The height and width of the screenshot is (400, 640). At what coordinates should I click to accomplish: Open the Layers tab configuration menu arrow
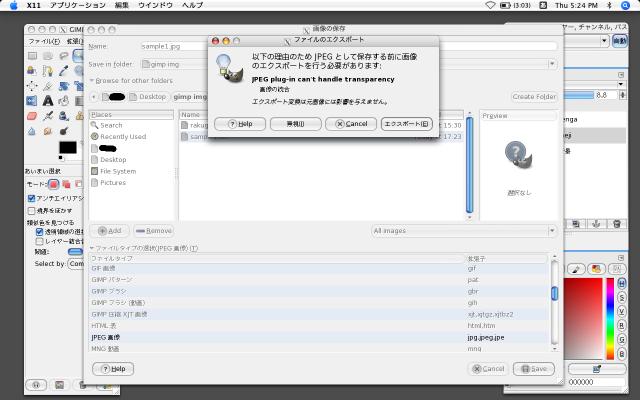pos(621,75)
